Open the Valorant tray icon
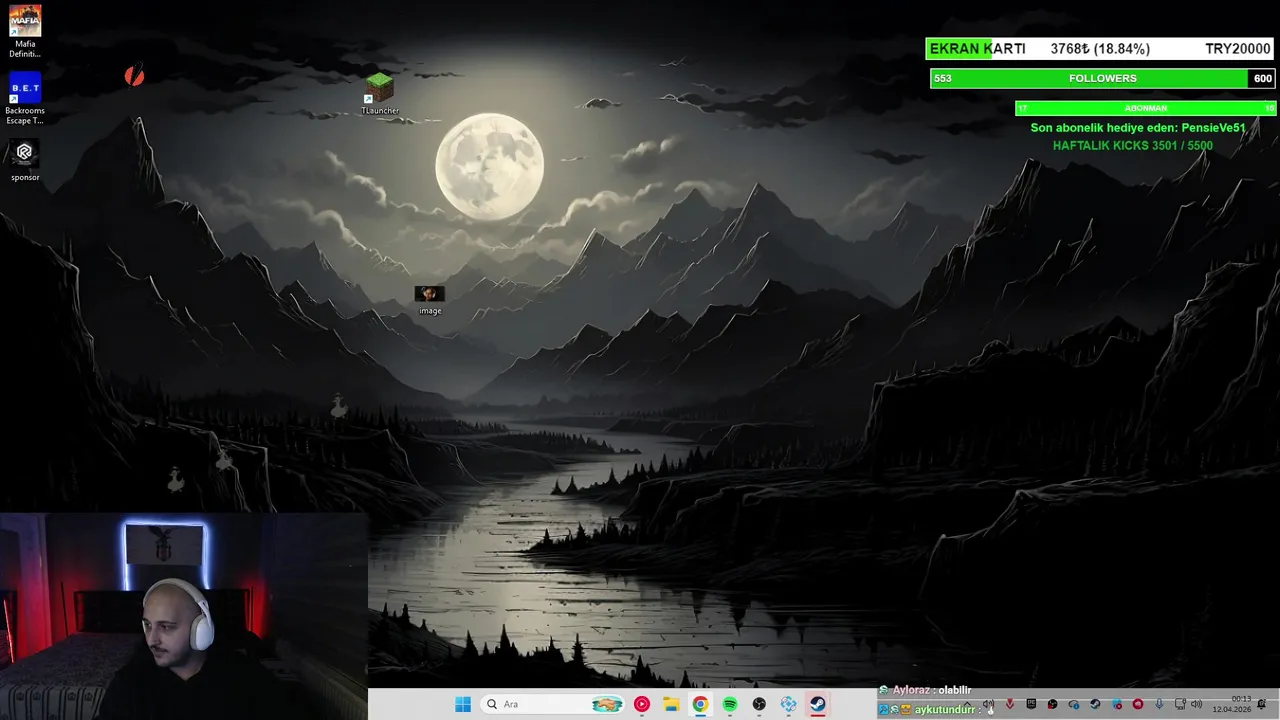Screen dimensions: 1280x720 coord(1009,704)
